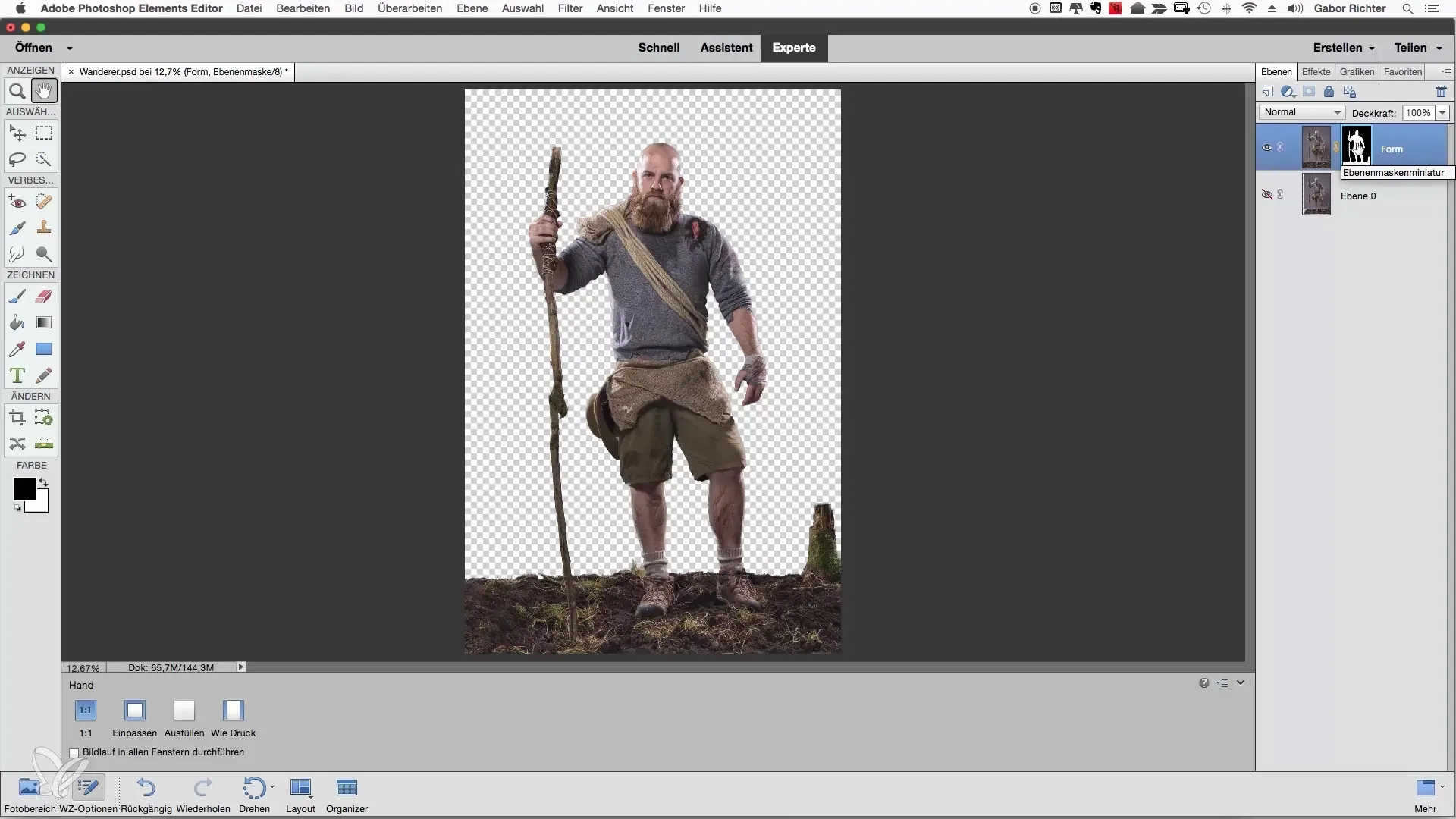Expand the Deckkraft opacity dropdown arrow
This screenshot has width=1456, height=819.
1442,113
